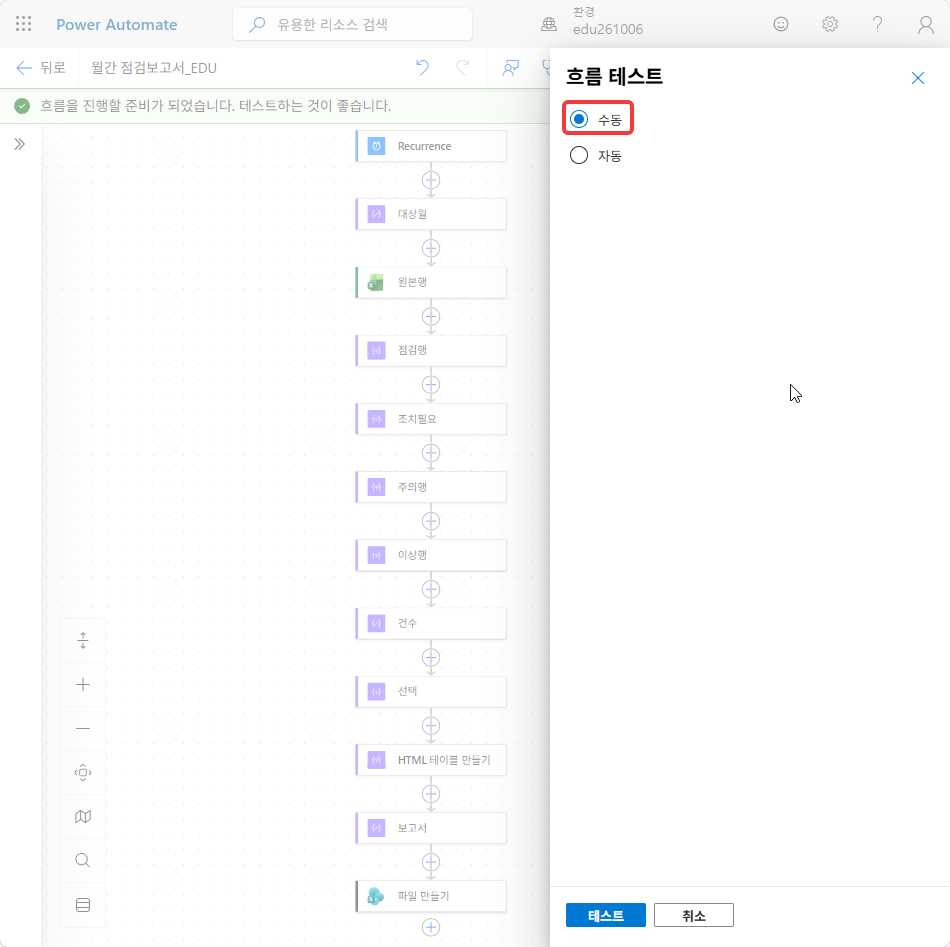Select the 주의행 action card
The height and width of the screenshot is (947, 950).
tap(431, 487)
